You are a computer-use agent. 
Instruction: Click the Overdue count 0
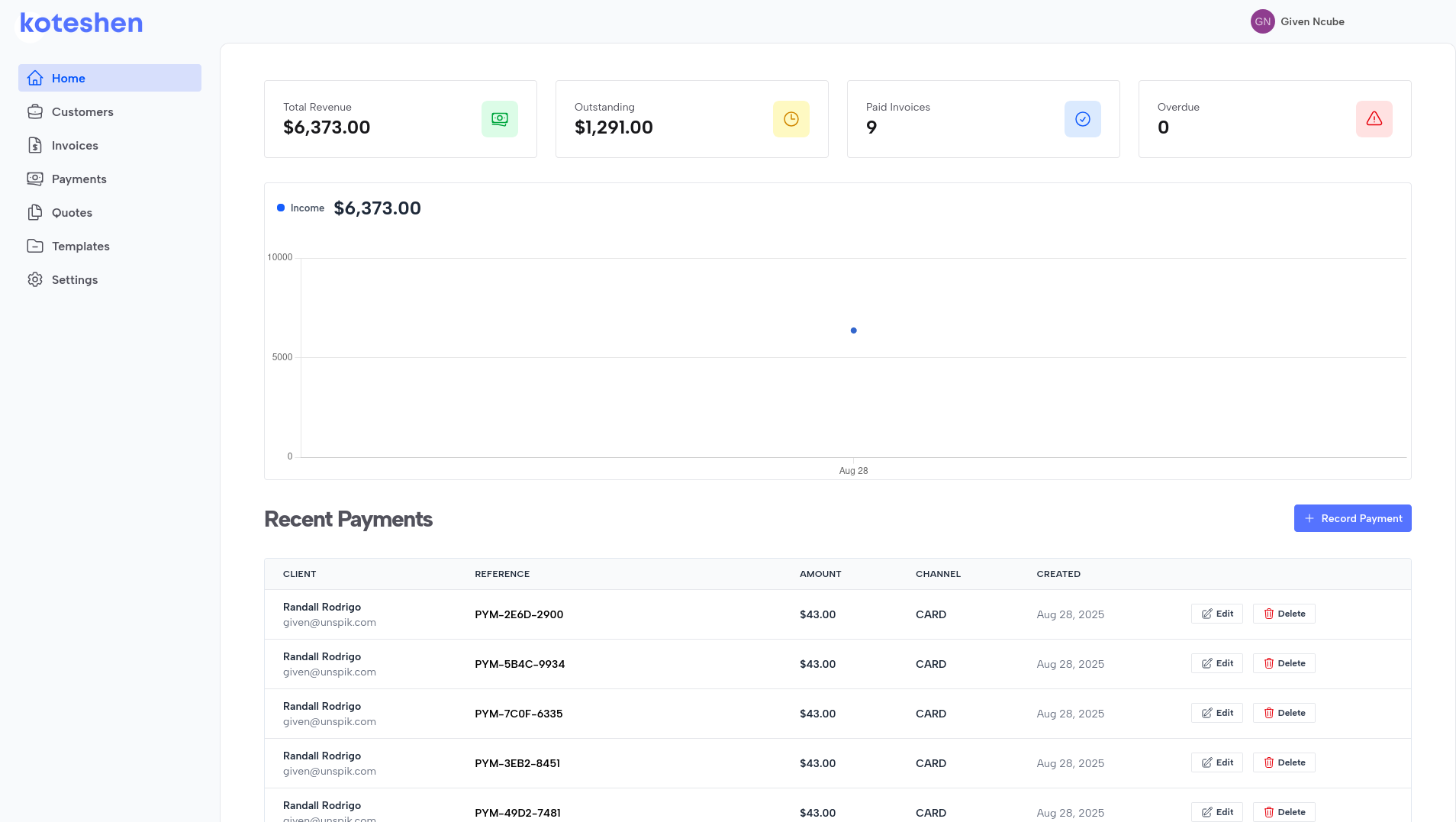1163,127
